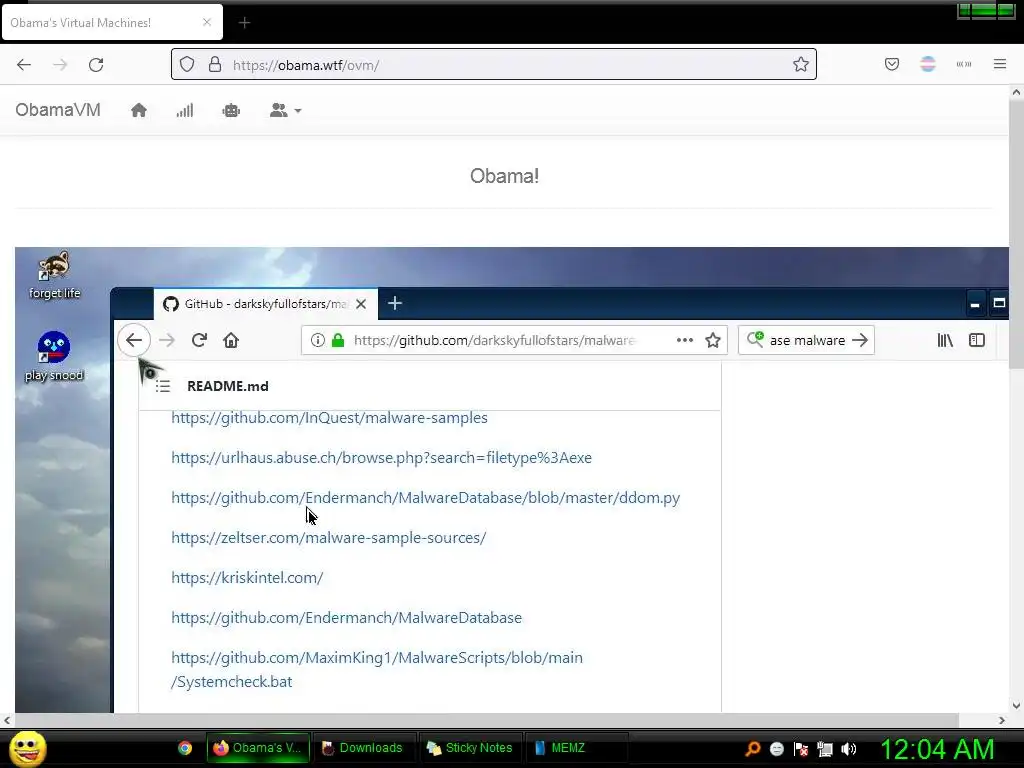The width and height of the screenshot is (1024, 768).
Task: Switch to Obama's V... taskbar window
Action: click(x=258, y=748)
